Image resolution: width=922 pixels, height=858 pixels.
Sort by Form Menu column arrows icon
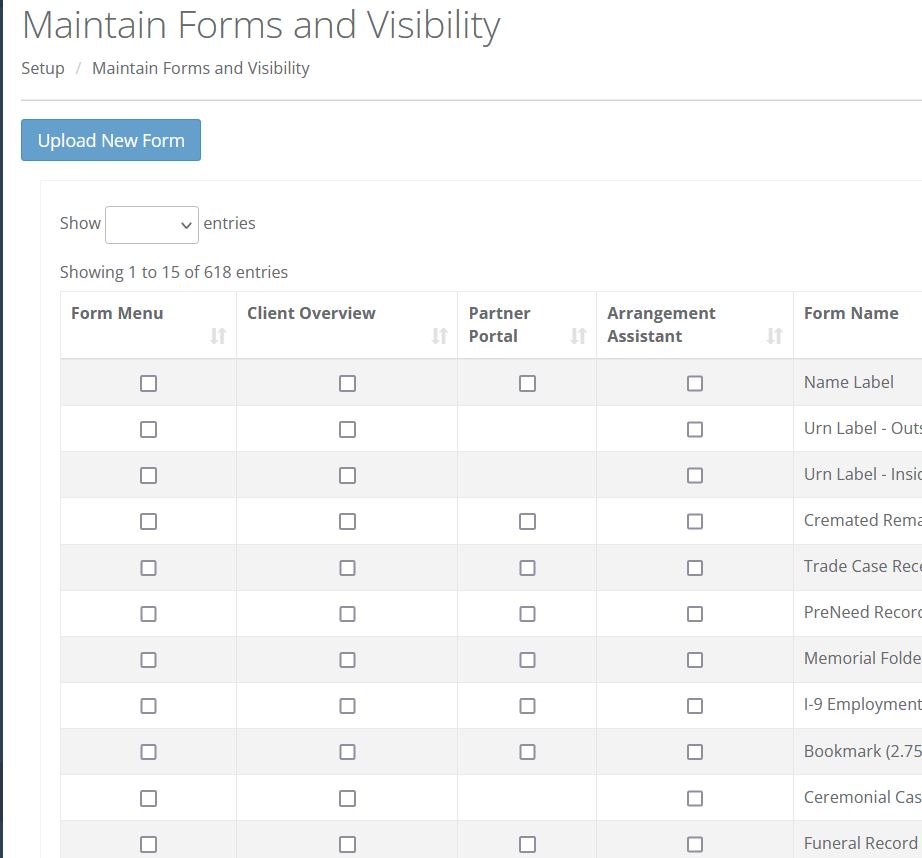(x=218, y=336)
